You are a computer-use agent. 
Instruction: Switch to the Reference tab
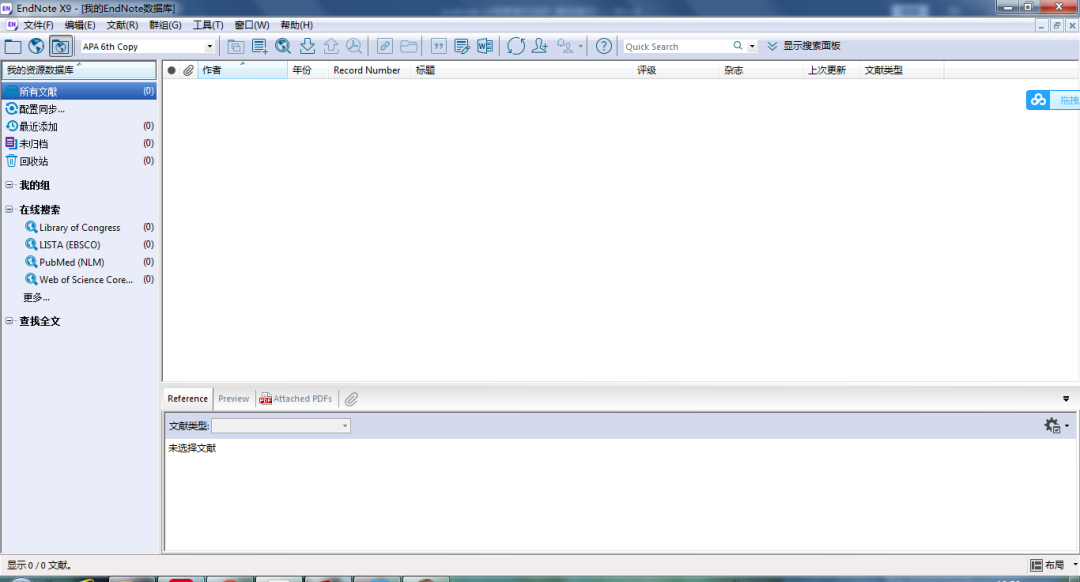tap(187, 399)
